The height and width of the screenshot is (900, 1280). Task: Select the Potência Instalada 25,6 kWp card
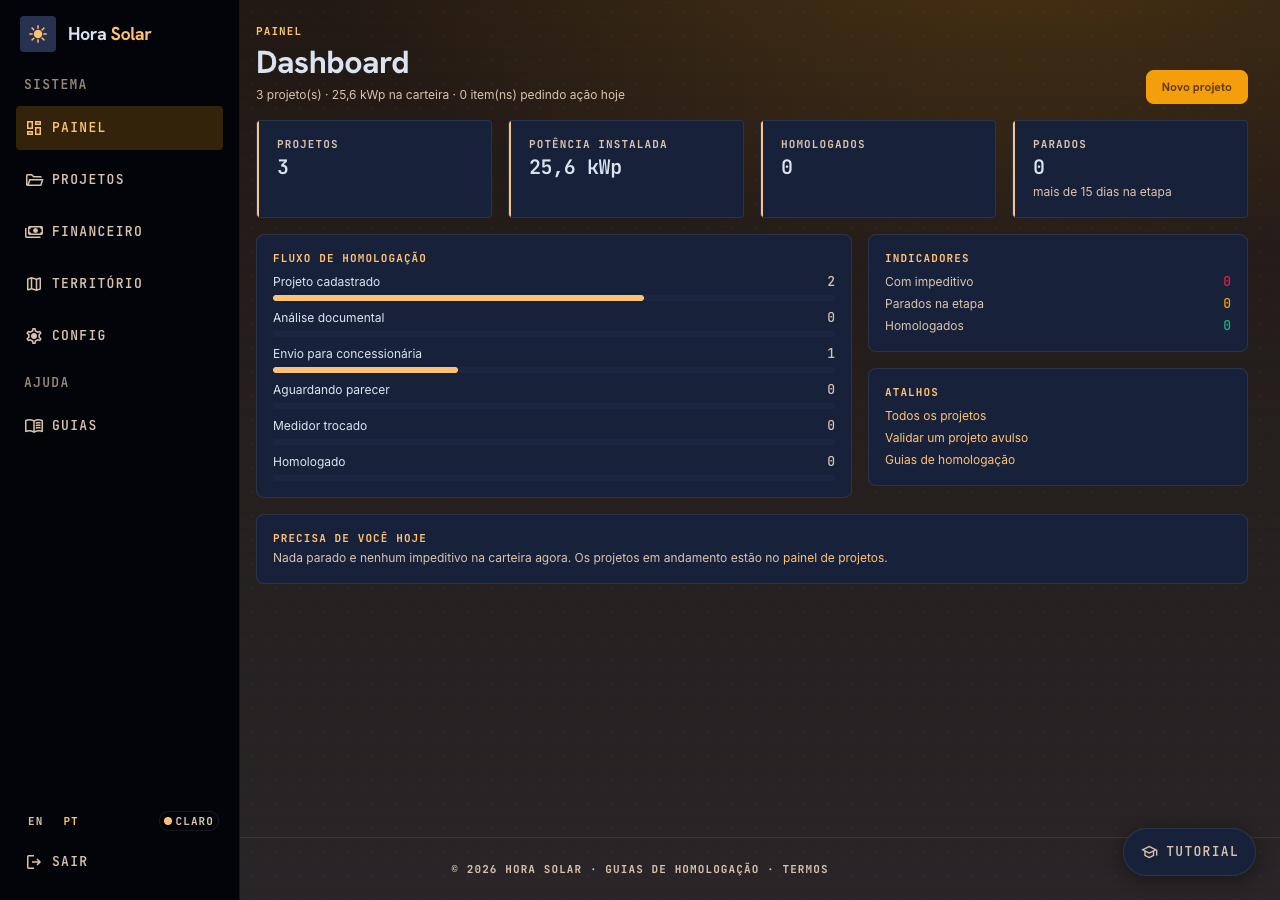626,169
